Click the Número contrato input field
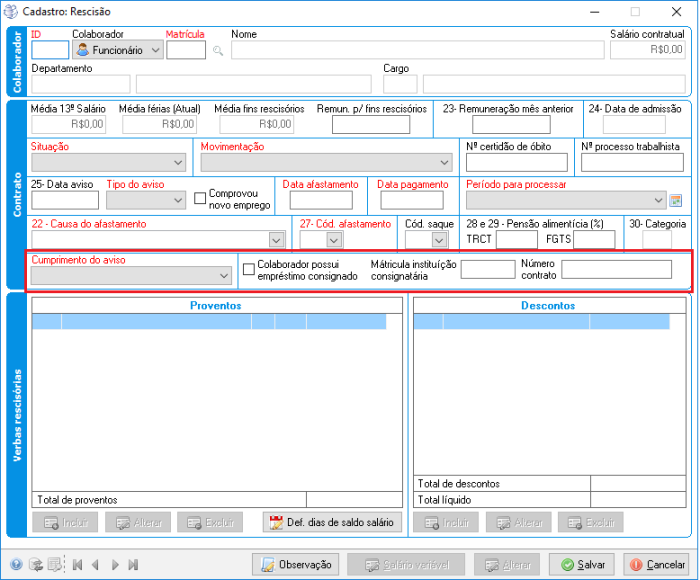The image size is (700, 580). pos(616,269)
